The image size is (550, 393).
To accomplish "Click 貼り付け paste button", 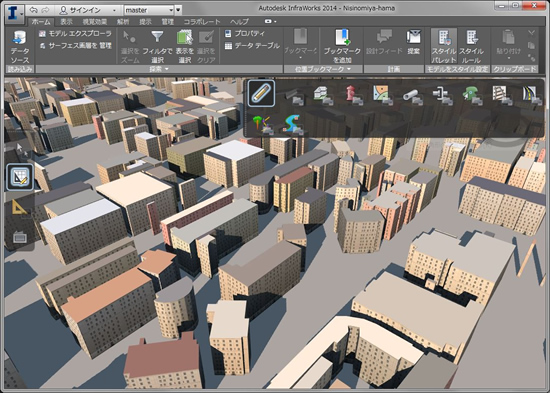I will (x=508, y=44).
